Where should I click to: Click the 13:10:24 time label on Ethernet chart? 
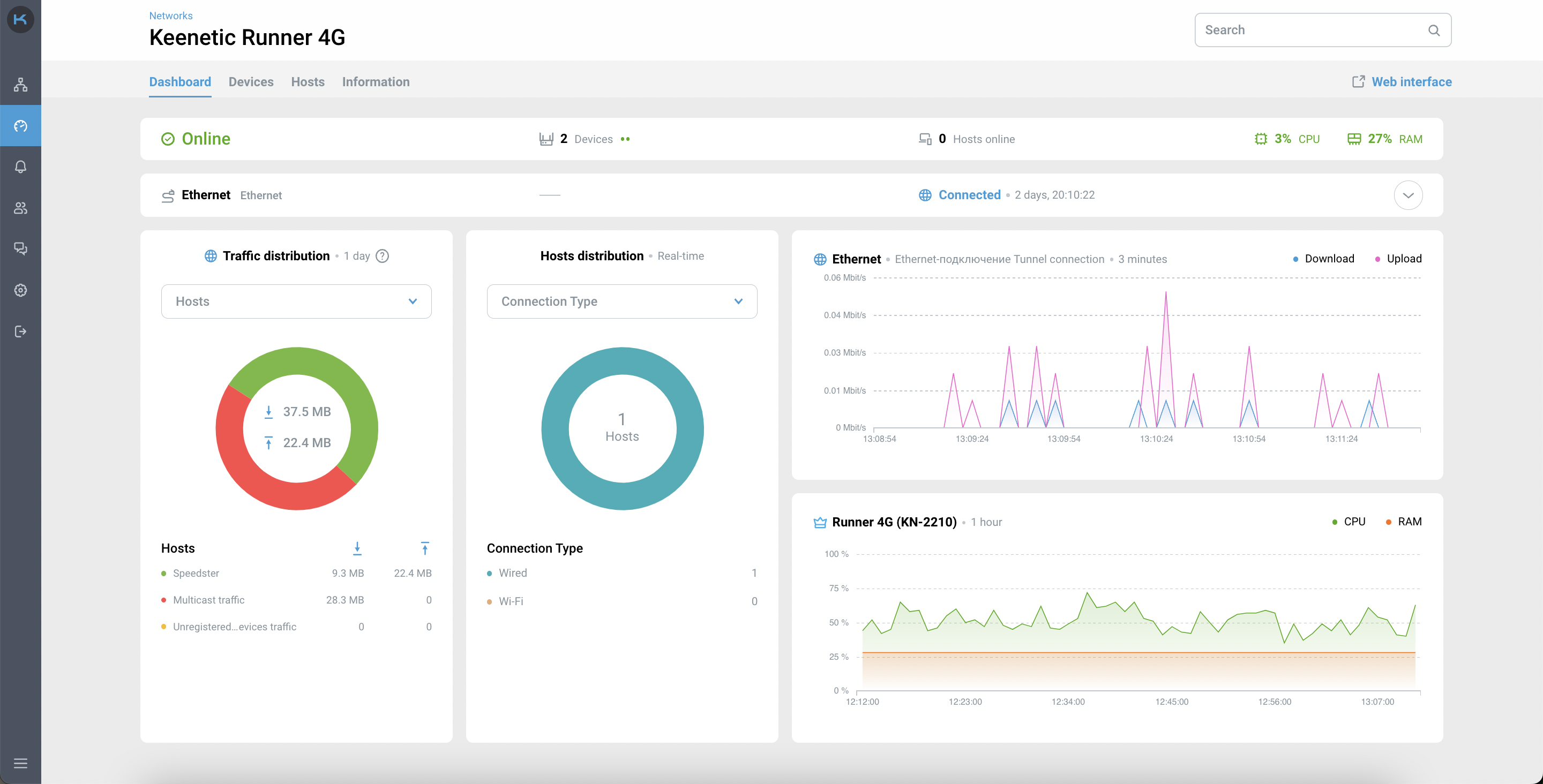click(x=1156, y=439)
